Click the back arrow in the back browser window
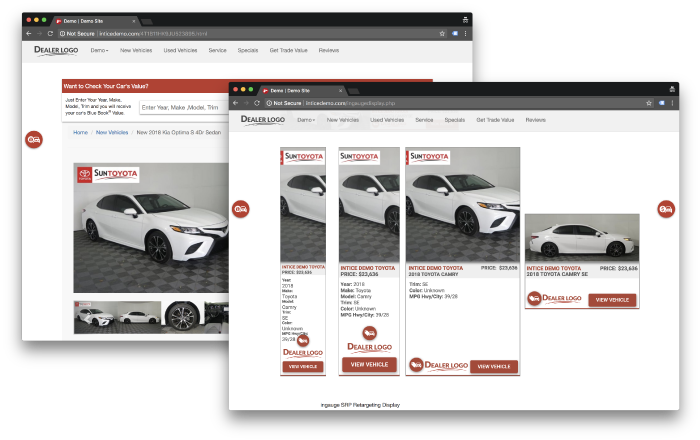This screenshot has height=440, width=700. click(x=29, y=33)
